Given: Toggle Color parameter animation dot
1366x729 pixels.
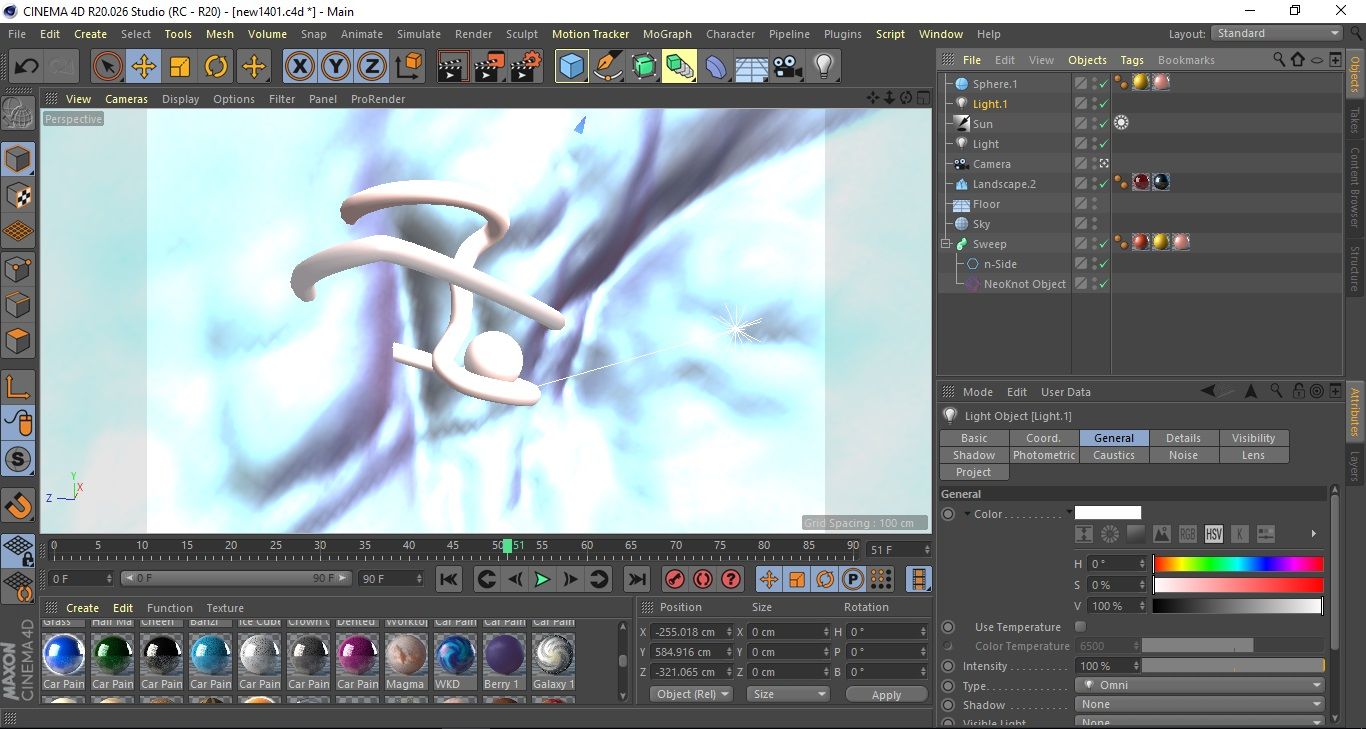Looking at the screenshot, I should [x=948, y=514].
